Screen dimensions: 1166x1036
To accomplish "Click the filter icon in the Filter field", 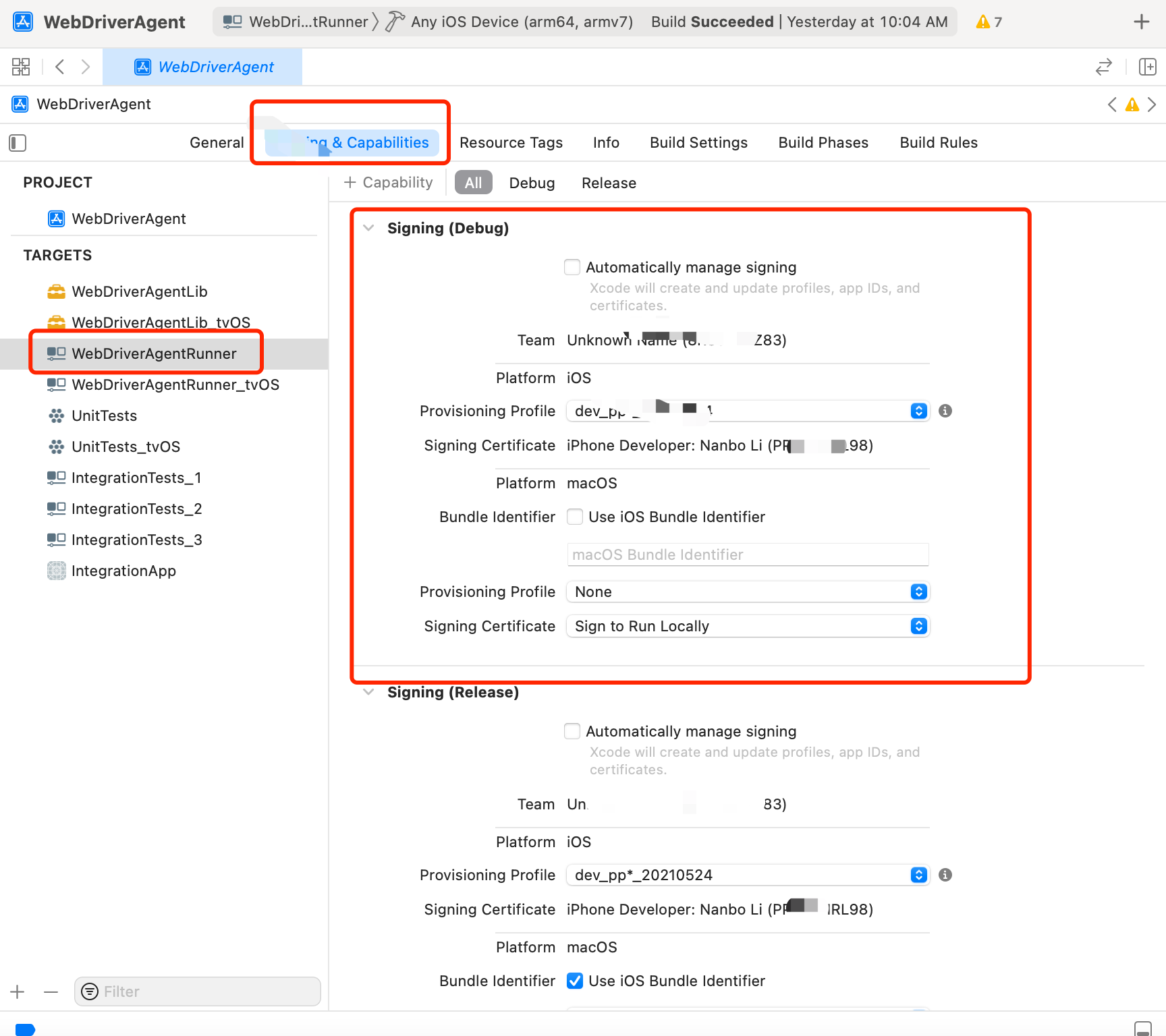I will (x=89, y=991).
